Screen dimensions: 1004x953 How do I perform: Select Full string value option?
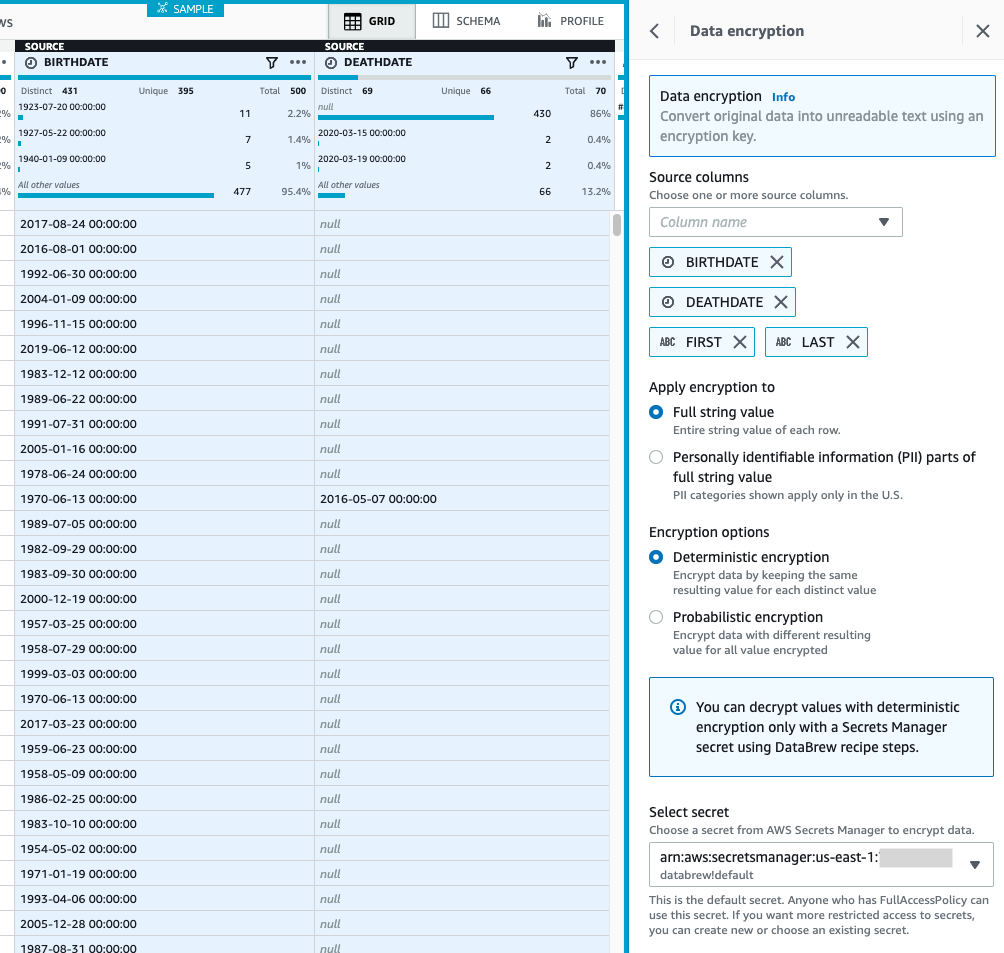click(656, 412)
